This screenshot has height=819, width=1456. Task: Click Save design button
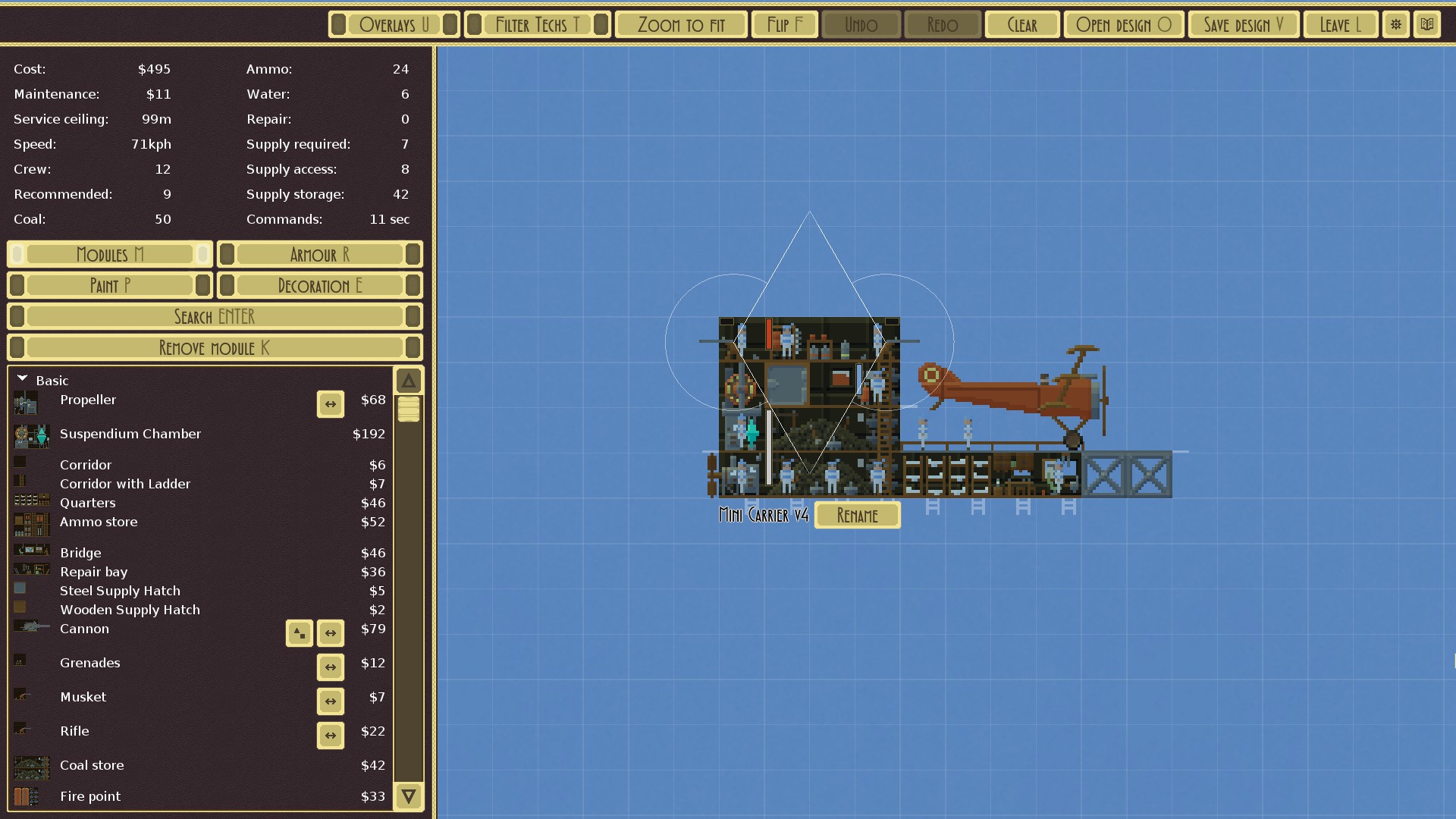[1243, 24]
